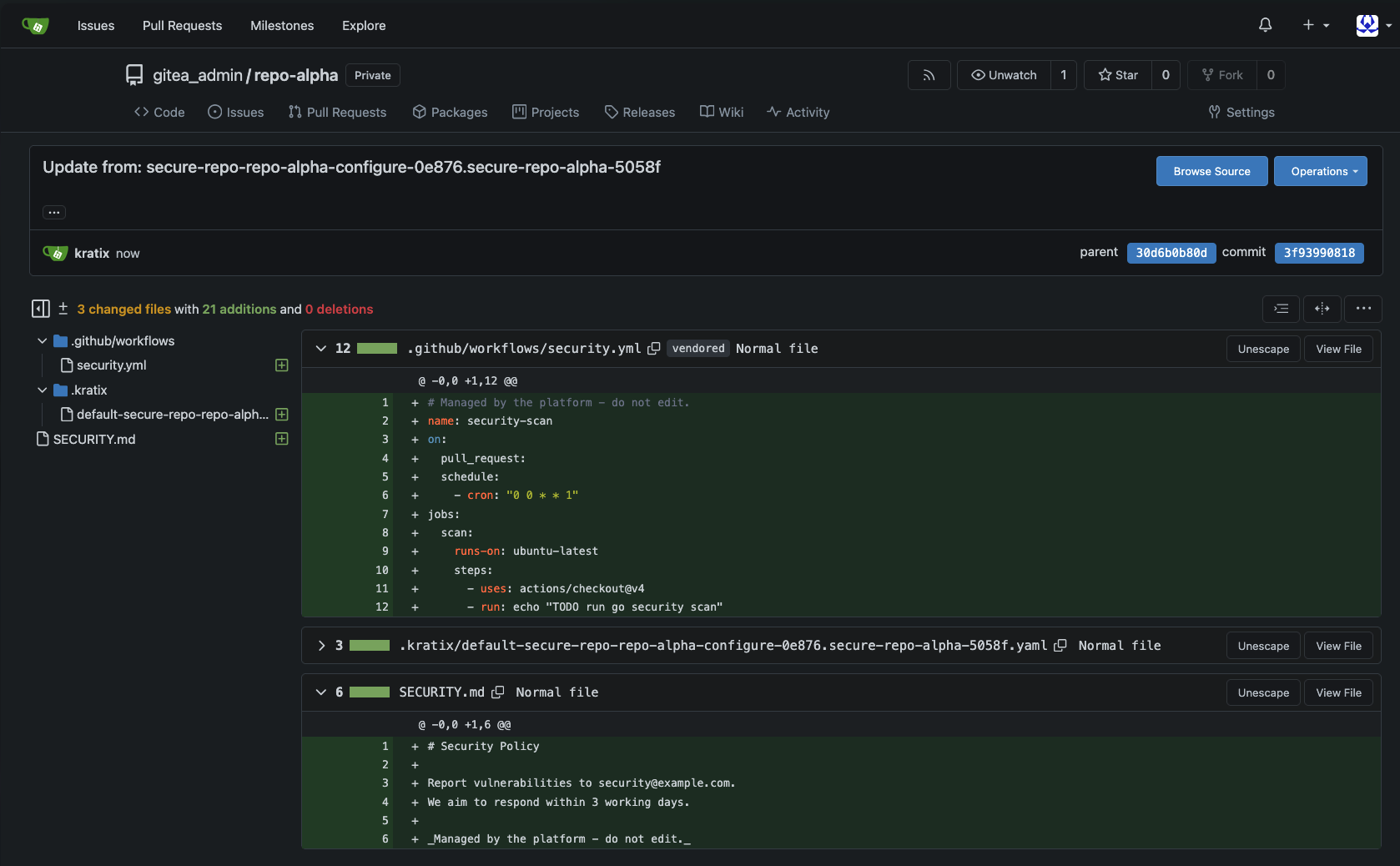Open Explore in top navigation
The height and width of the screenshot is (866, 1400).
click(x=364, y=26)
